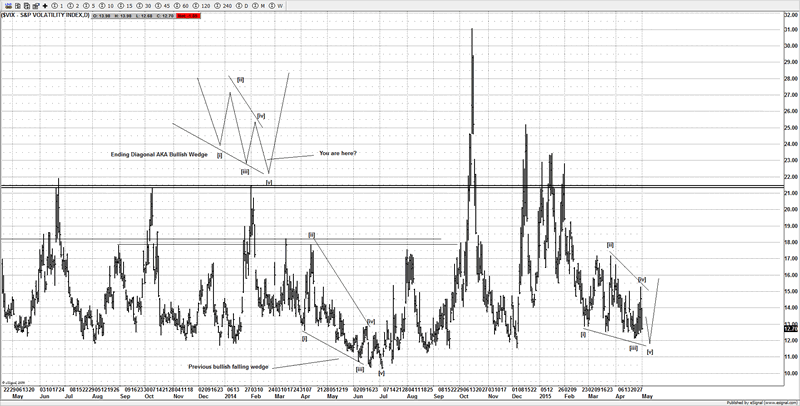Viewport: 800px width, 406px height.
Task: Switch chart to daily (D) interval
Action: tap(242, 6)
